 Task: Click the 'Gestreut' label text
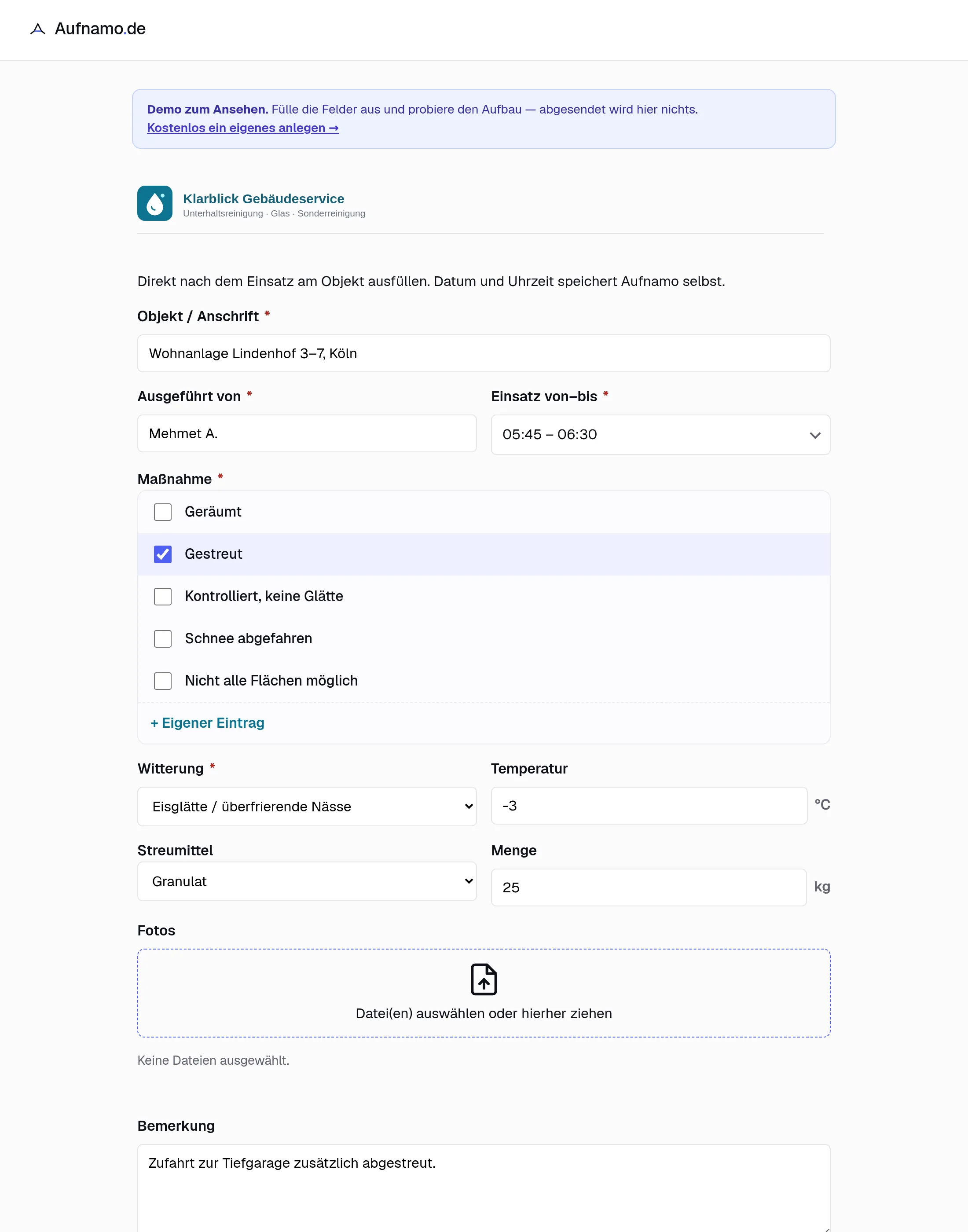click(214, 554)
